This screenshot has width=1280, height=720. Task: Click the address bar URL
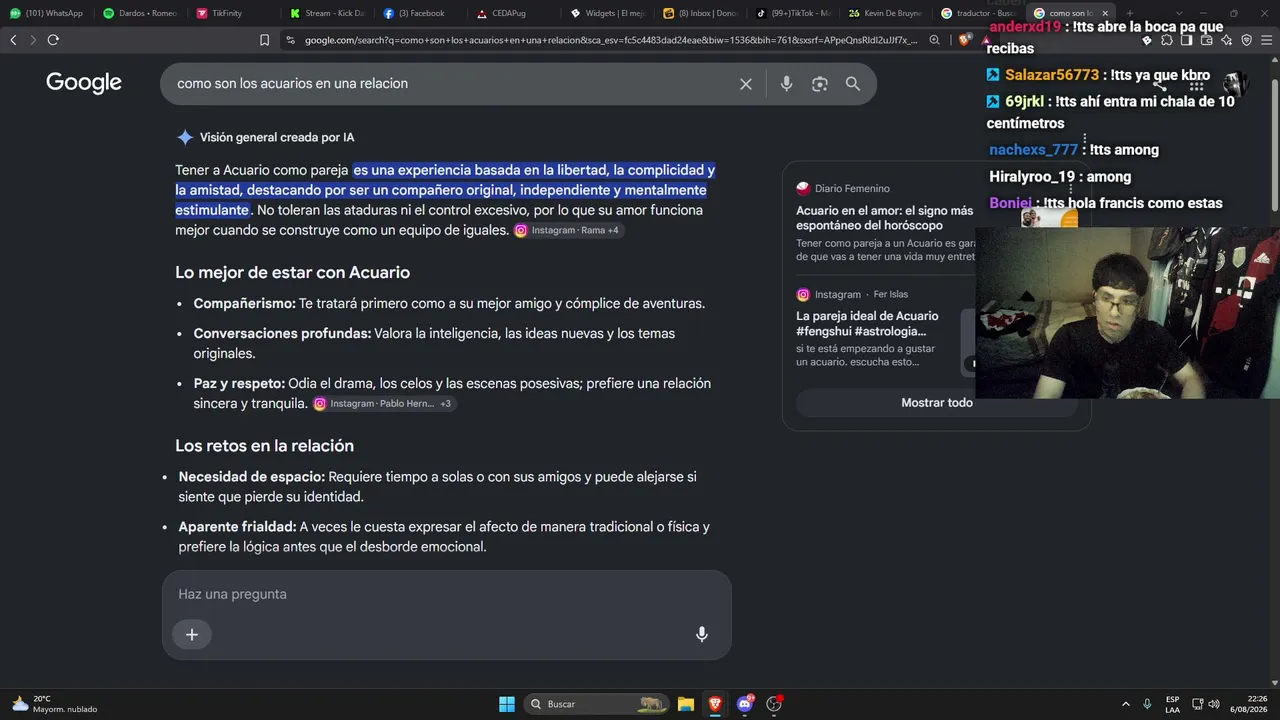coord(611,40)
